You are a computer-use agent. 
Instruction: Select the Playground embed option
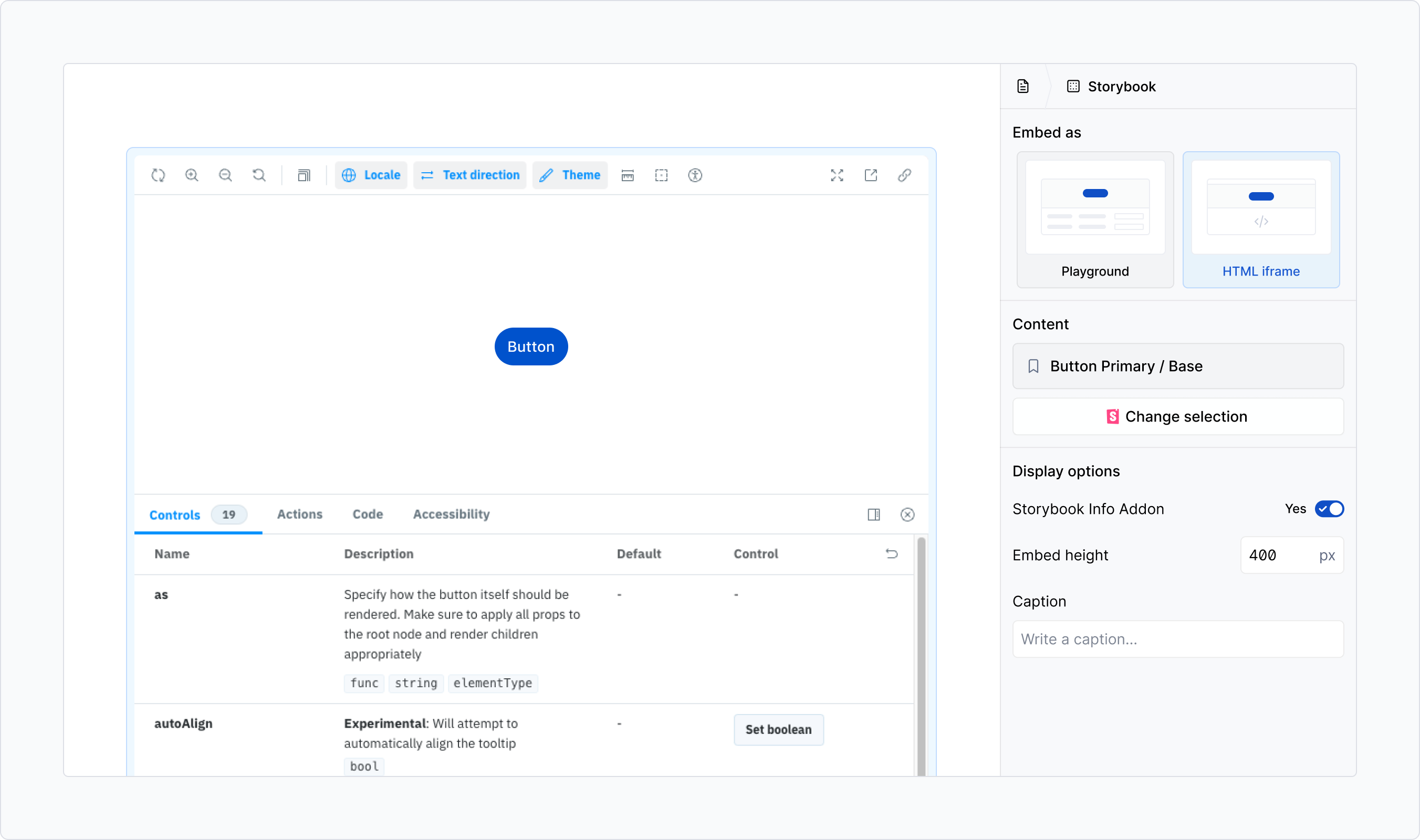coord(1095,219)
